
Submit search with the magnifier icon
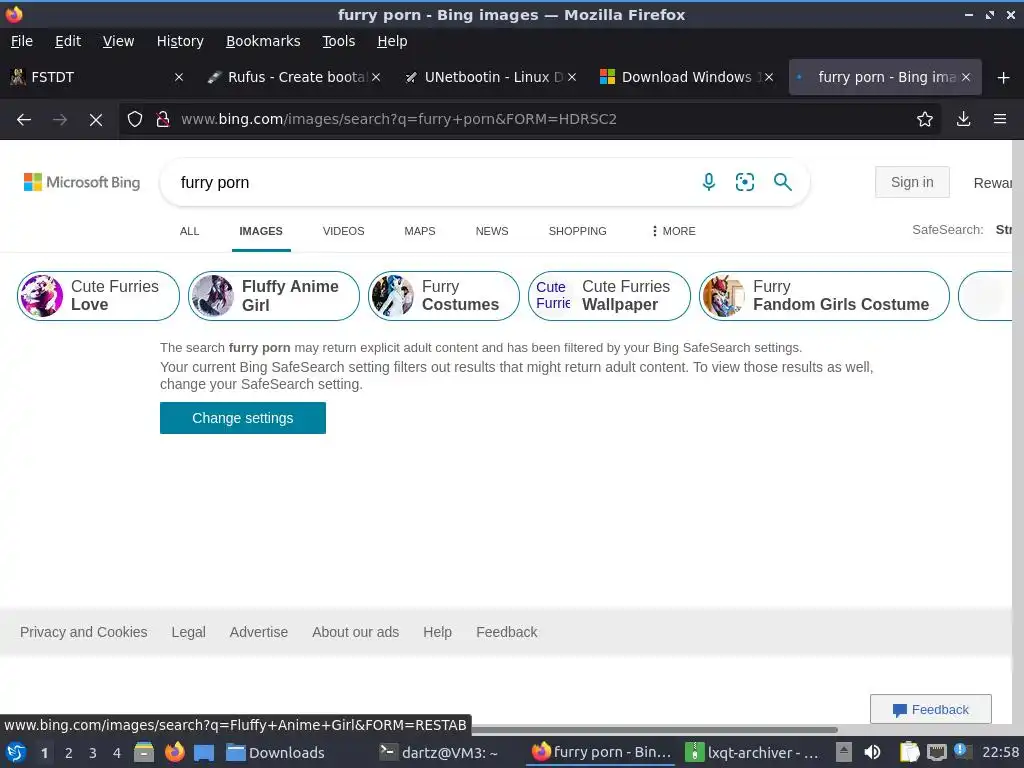point(782,182)
